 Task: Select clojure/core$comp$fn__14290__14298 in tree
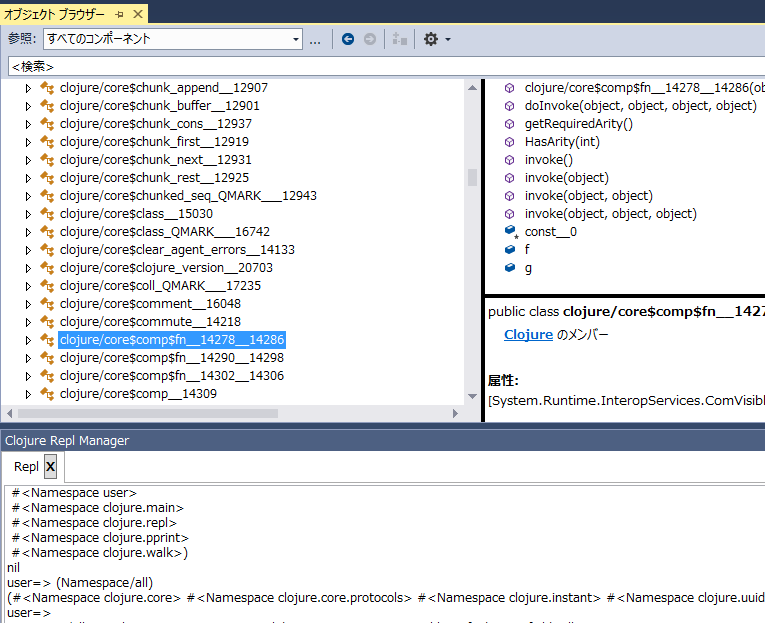tap(172, 358)
